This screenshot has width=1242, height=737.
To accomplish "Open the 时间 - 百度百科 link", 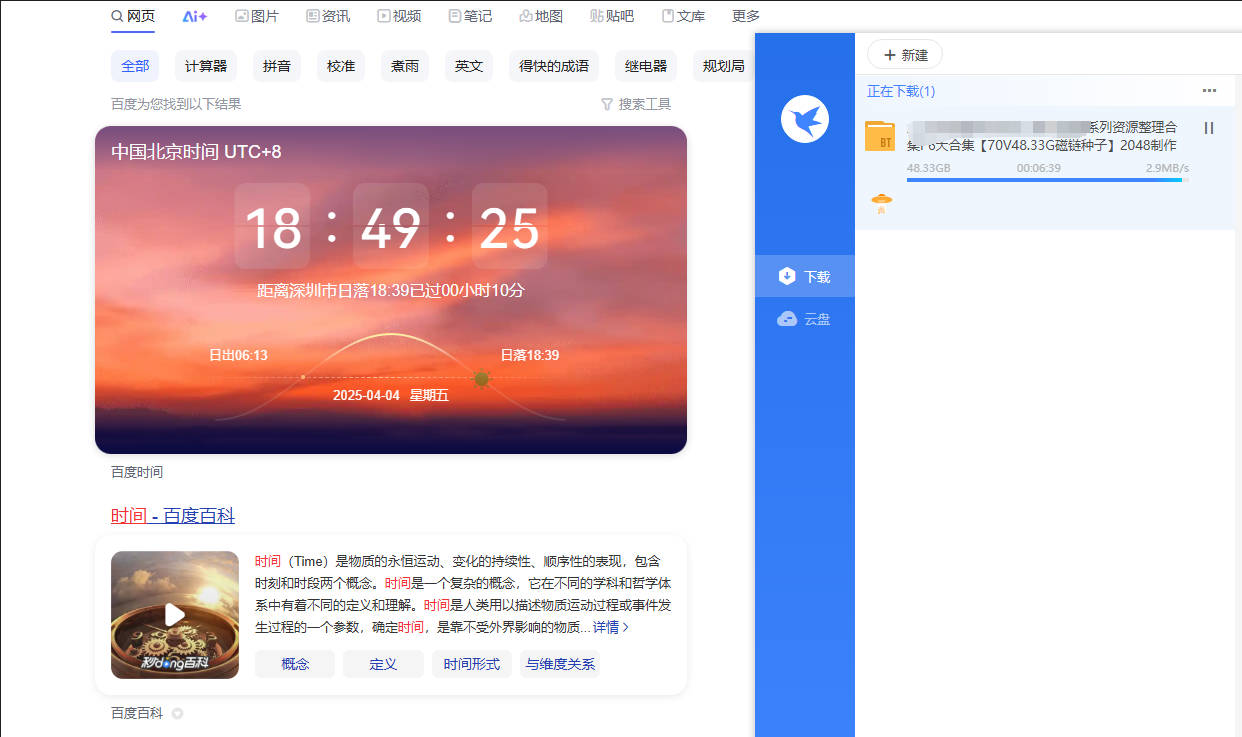I will point(172,515).
